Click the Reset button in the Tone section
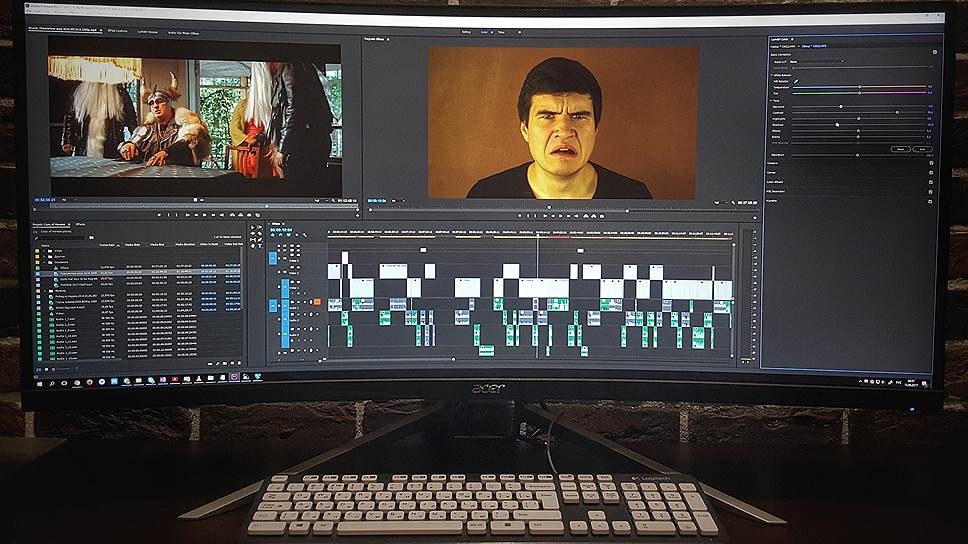 click(898, 148)
